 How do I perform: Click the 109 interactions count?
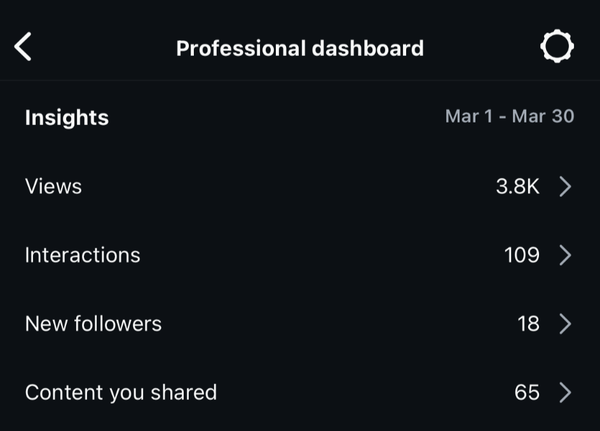(x=522, y=255)
